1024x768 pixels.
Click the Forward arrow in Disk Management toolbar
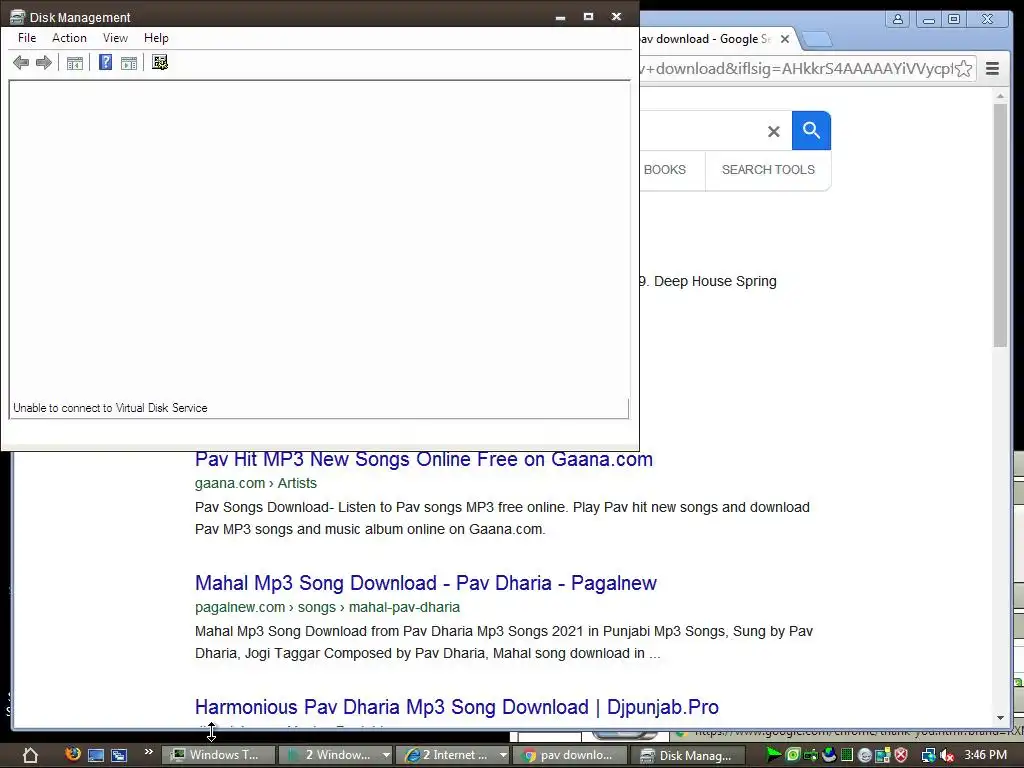tap(44, 63)
